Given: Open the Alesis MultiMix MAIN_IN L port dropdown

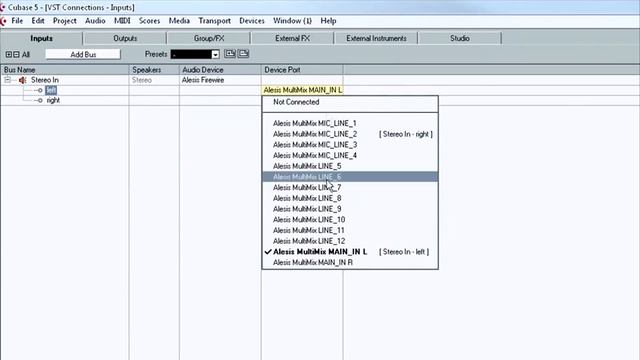Looking at the screenshot, I should click(x=302, y=90).
